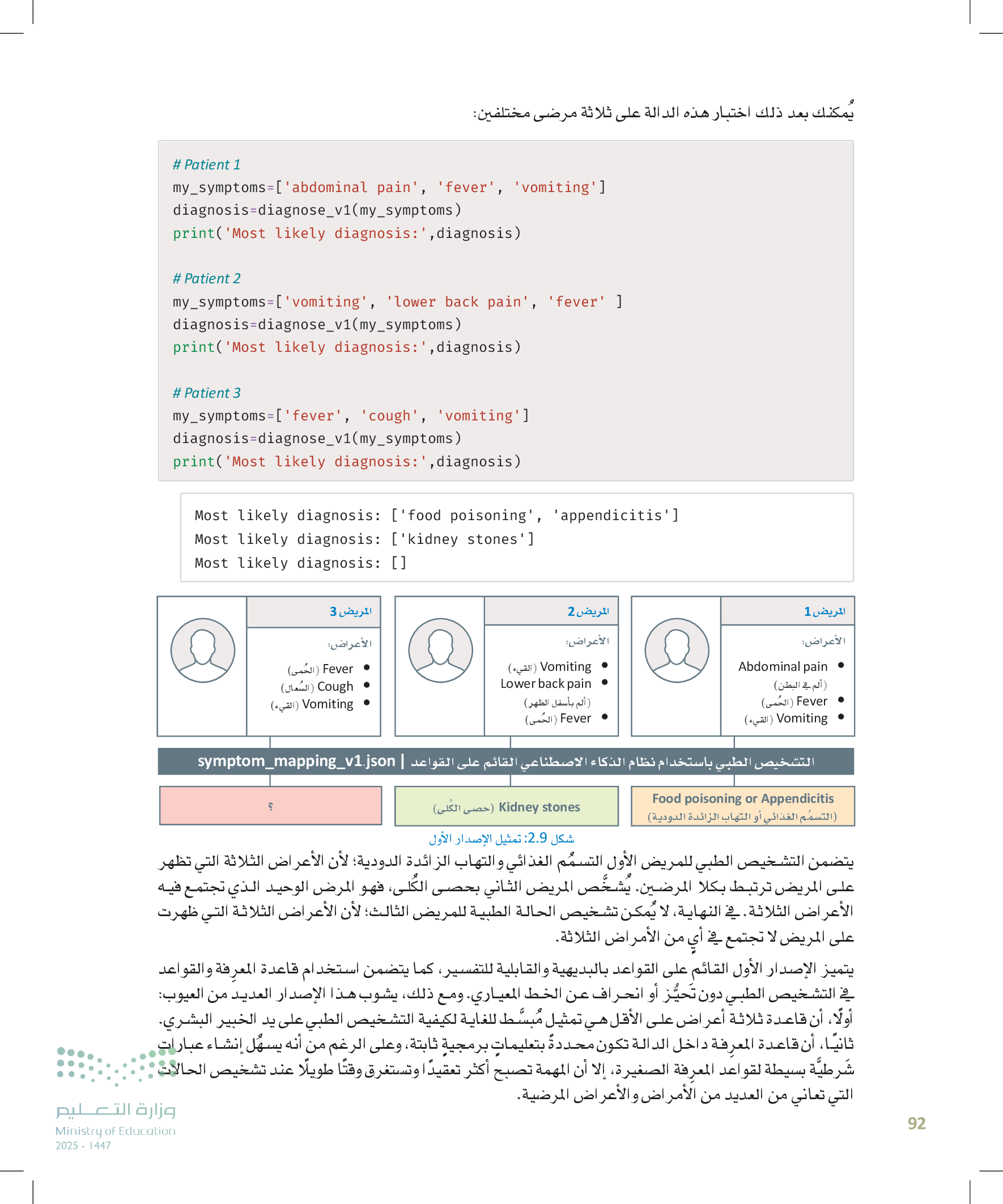
Task: Open the Patient 3 card header
Action: (x=313, y=612)
